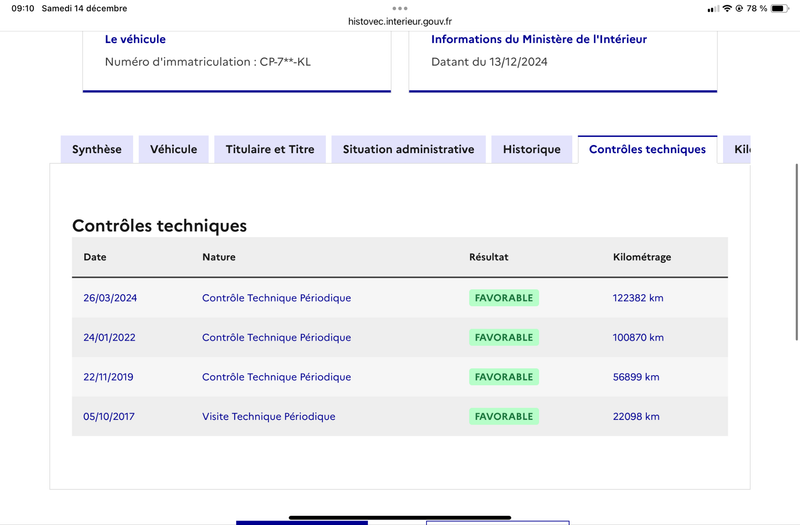The height and width of the screenshot is (525, 800).
Task: Click Contrôle Technique Périodique in the 26/03/2024 row
Action: [277, 298]
